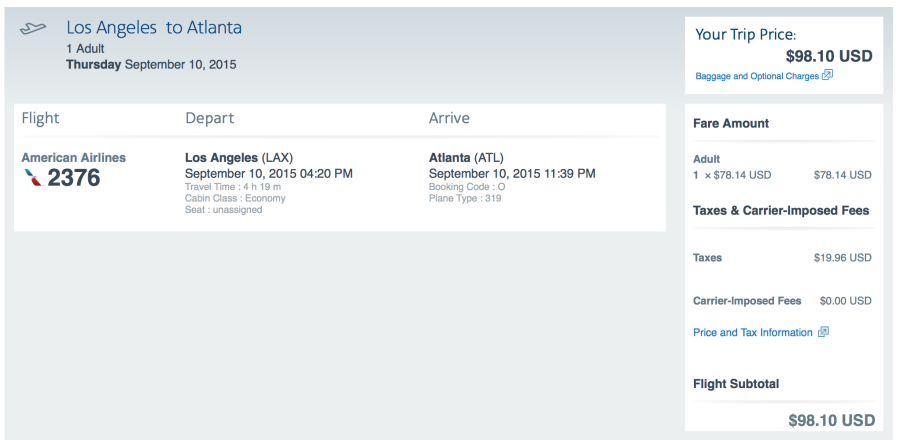Click the Arrive column header
900x440 pixels.
(x=449, y=118)
